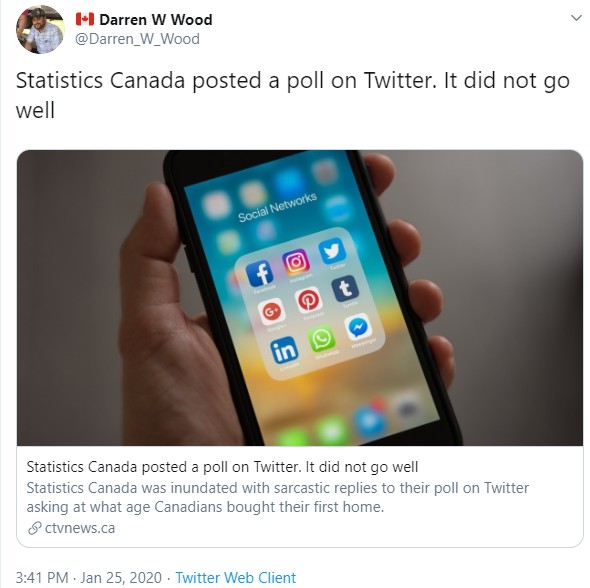
Task: Click the Pinterest icon in photo
Action: pyautogui.click(x=309, y=300)
